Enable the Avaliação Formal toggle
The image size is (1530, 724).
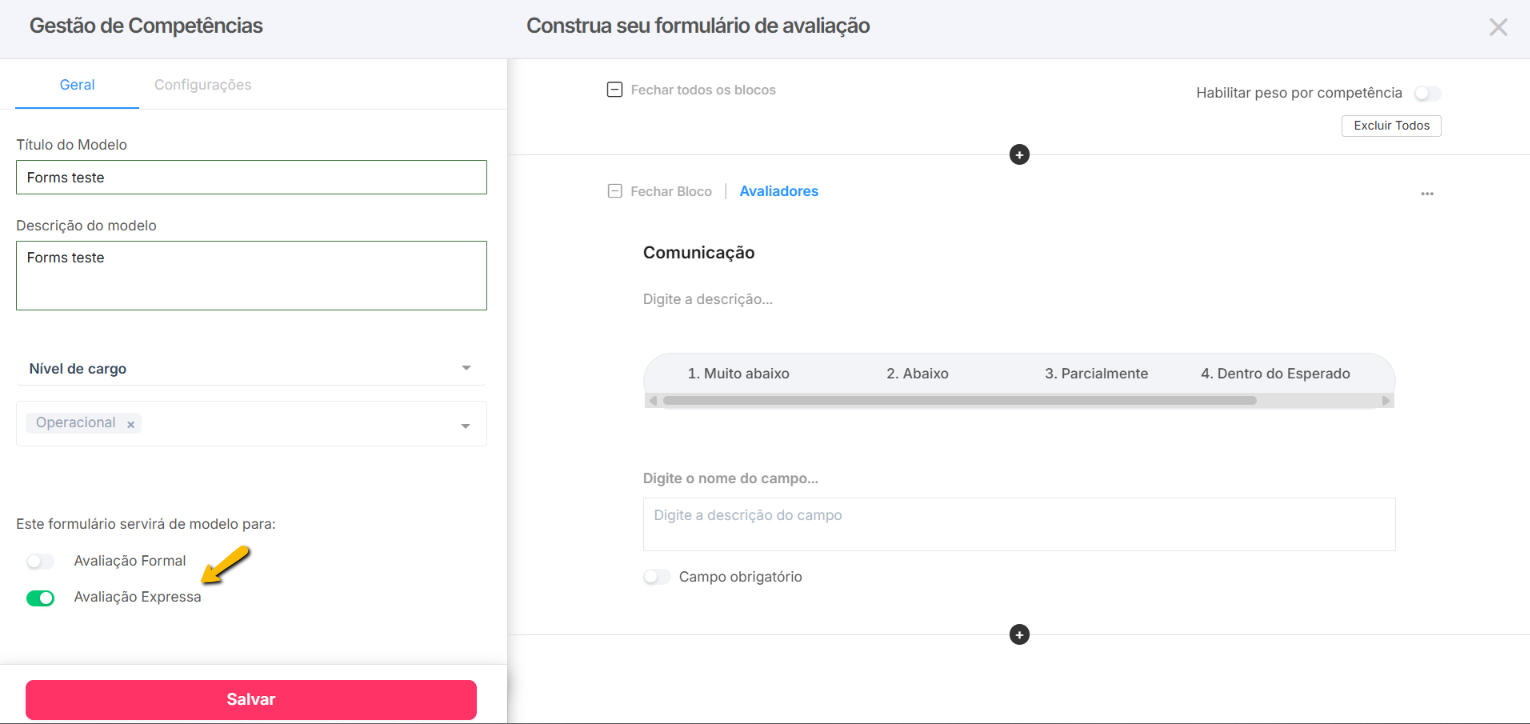pos(40,562)
